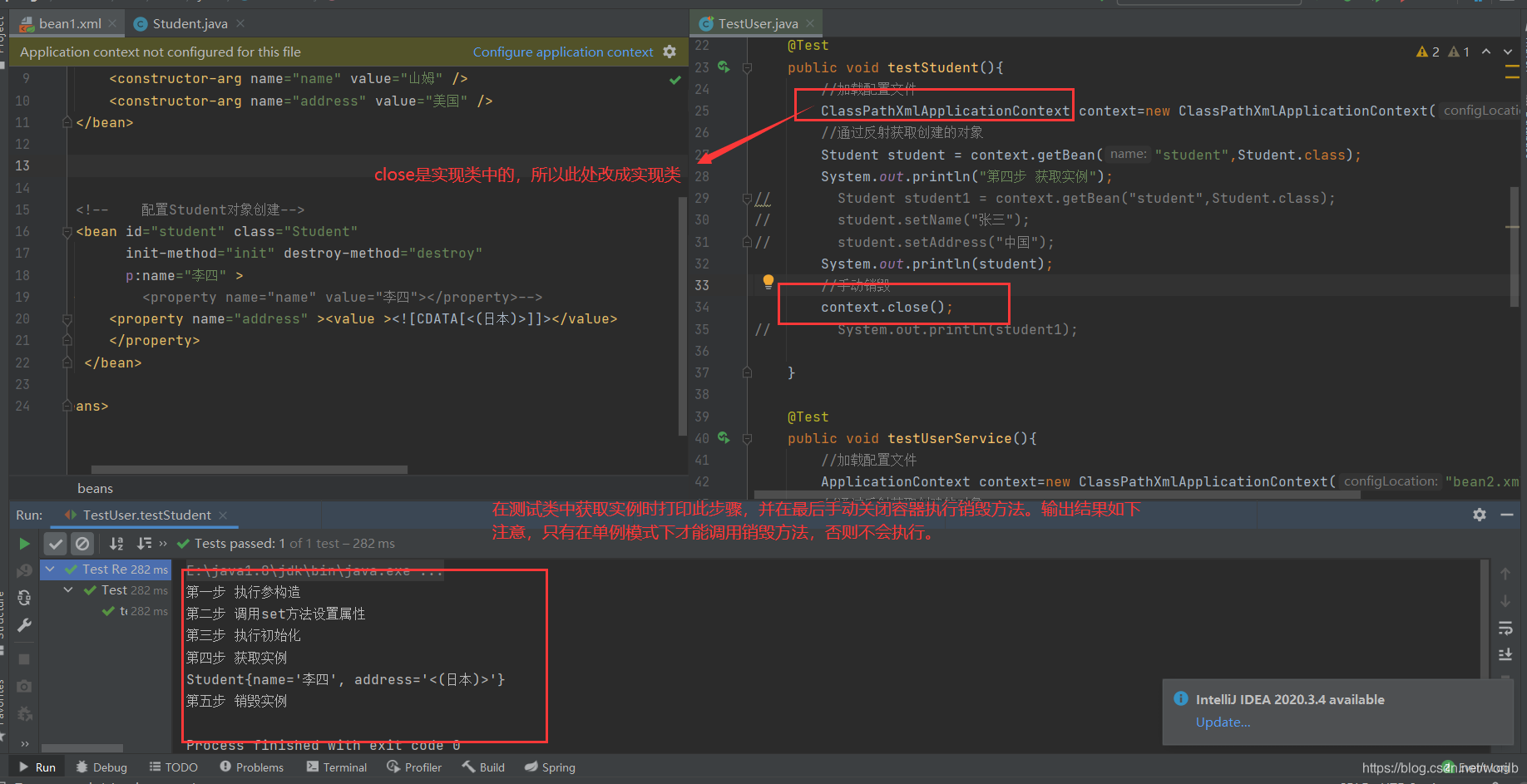
Task: Go to next highlighted error arrow
Action: coord(1508,52)
